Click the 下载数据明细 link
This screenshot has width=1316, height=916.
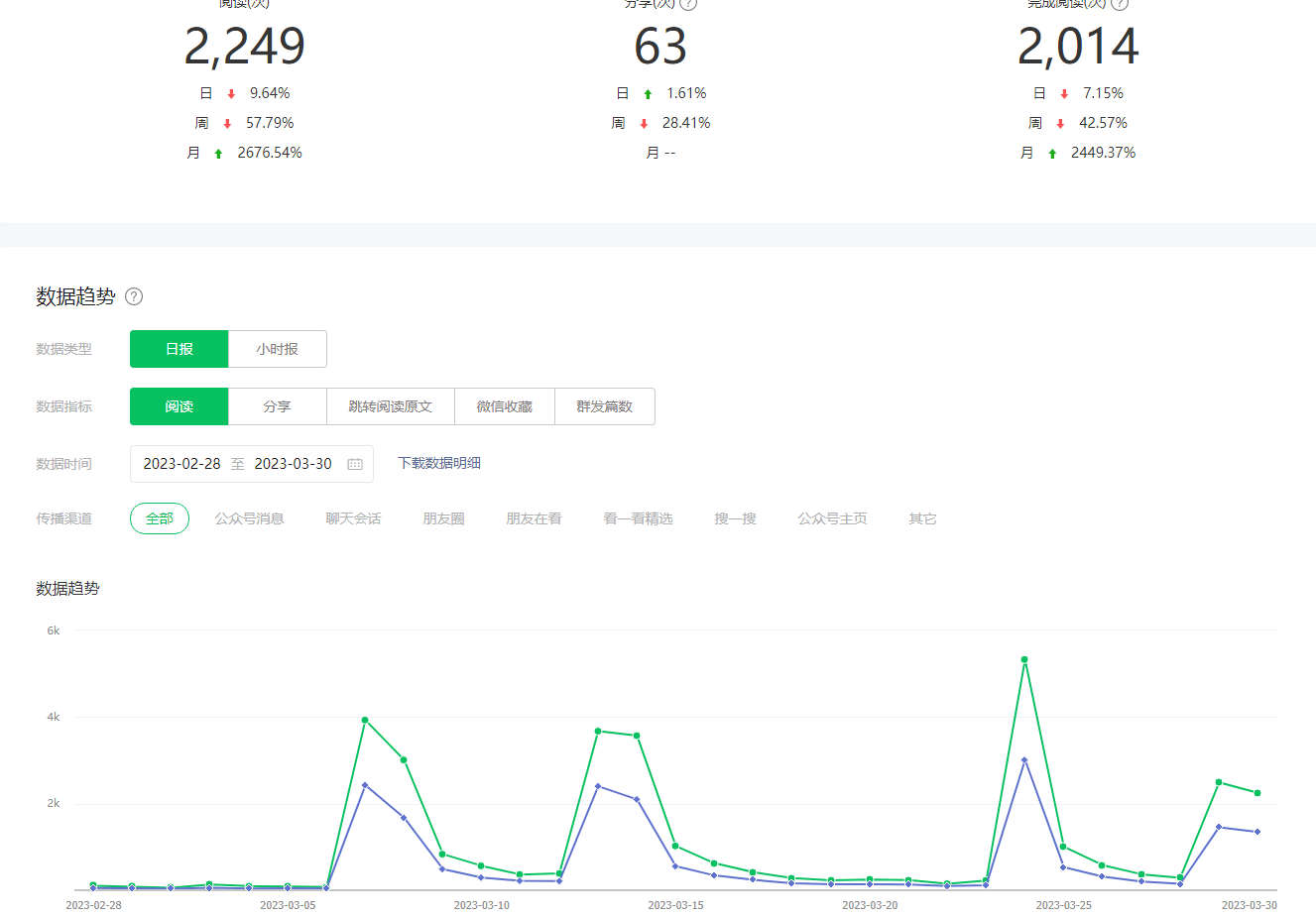pyautogui.click(x=439, y=463)
